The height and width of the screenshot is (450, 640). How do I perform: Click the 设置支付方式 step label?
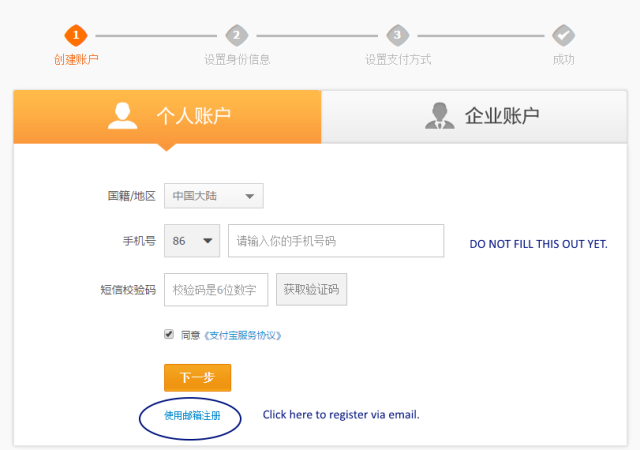coord(398,60)
